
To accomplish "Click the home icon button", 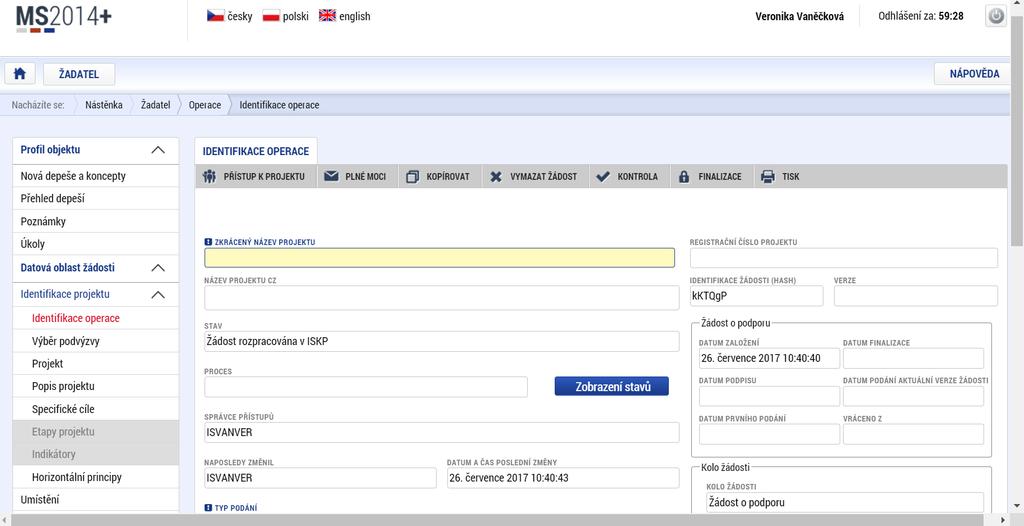I will coord(20,74).
